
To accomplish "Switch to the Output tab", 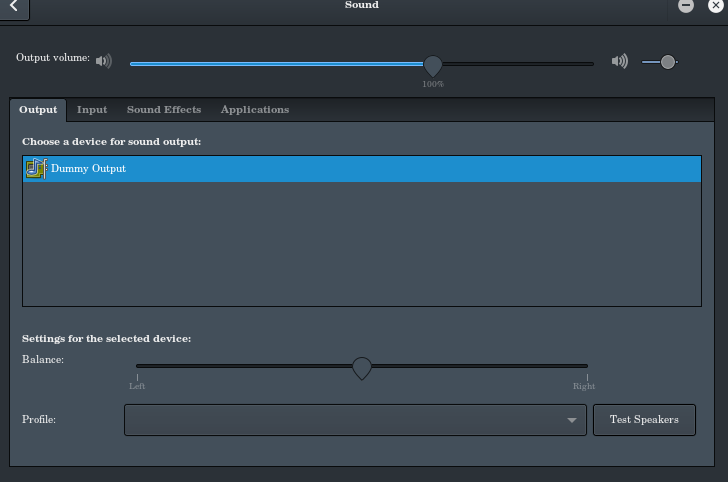I will (x=38, y=110).
